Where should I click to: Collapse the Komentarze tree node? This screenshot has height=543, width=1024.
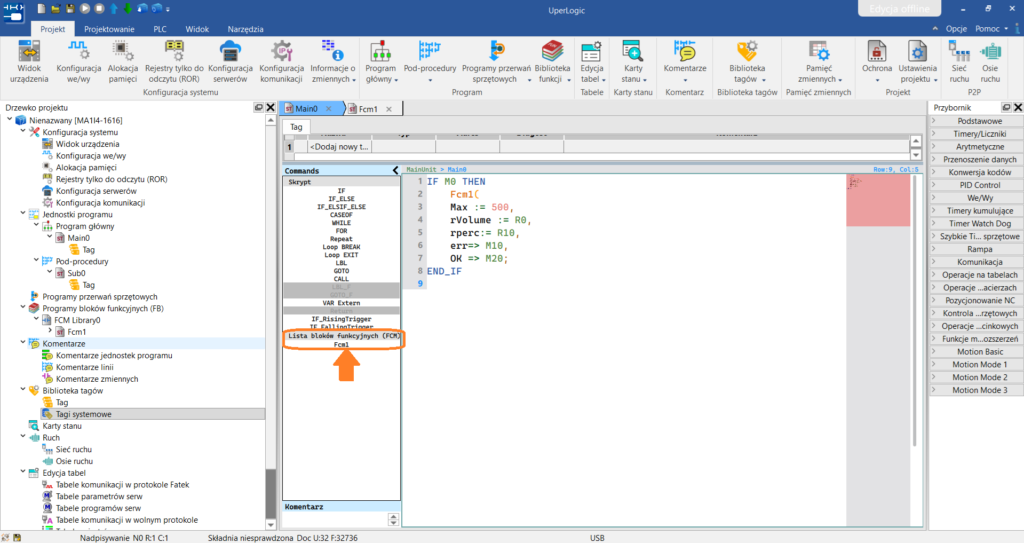click(x=23, y=343)
